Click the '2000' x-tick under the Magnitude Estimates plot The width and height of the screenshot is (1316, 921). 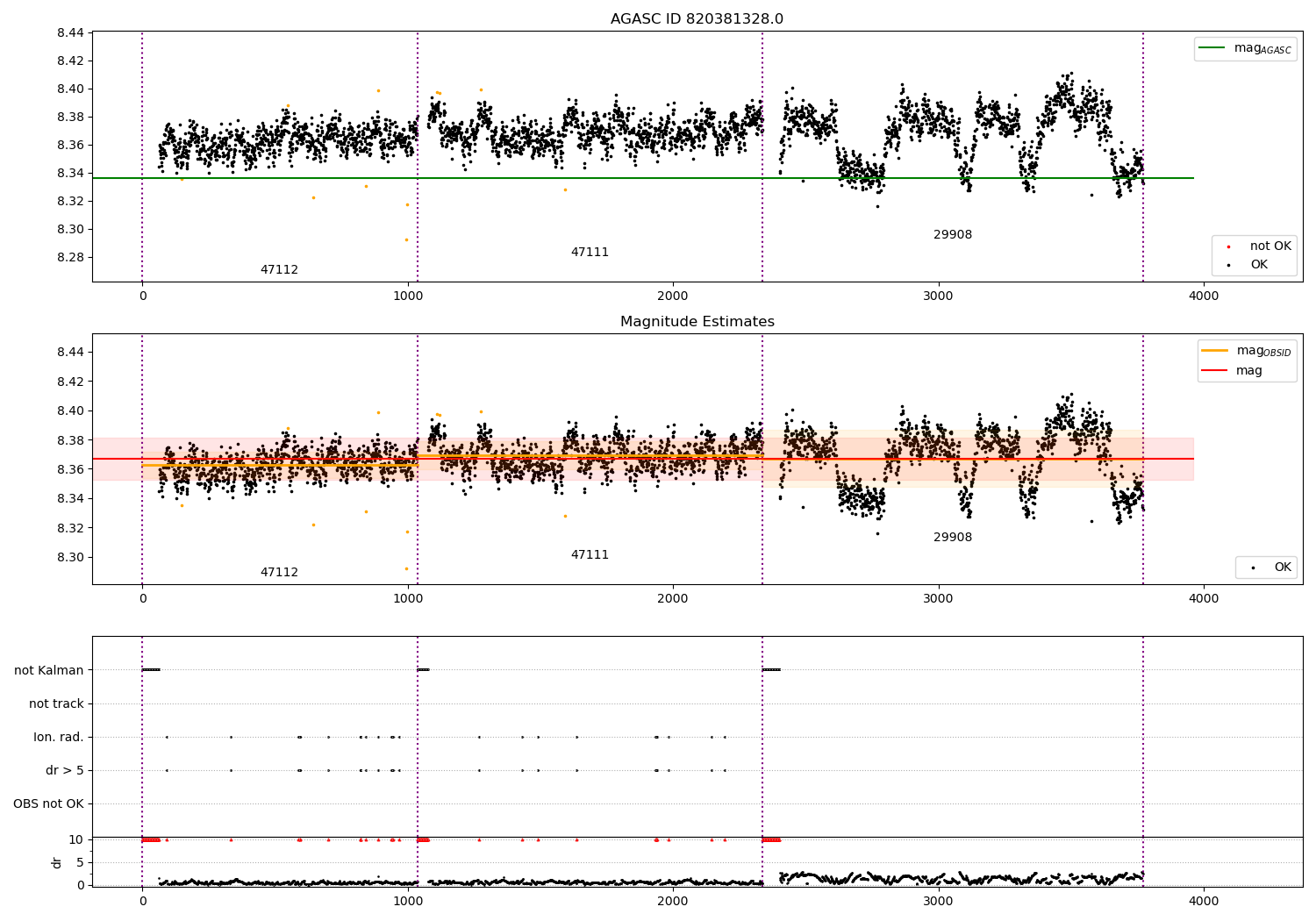click(673, 599)
